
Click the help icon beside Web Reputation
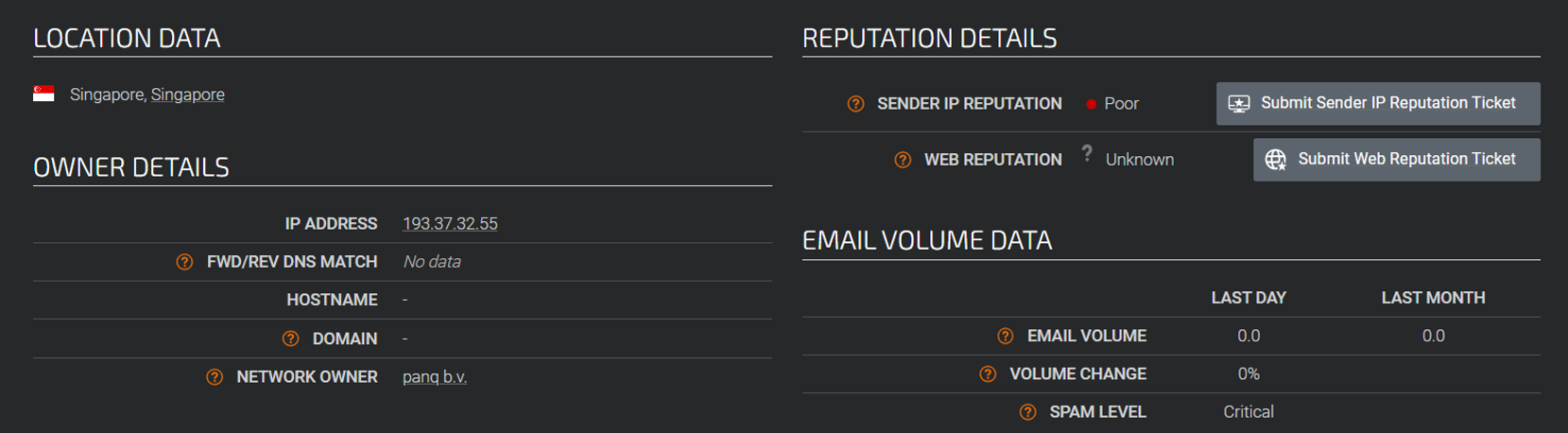pyautogui.click(x=903, y=160)
